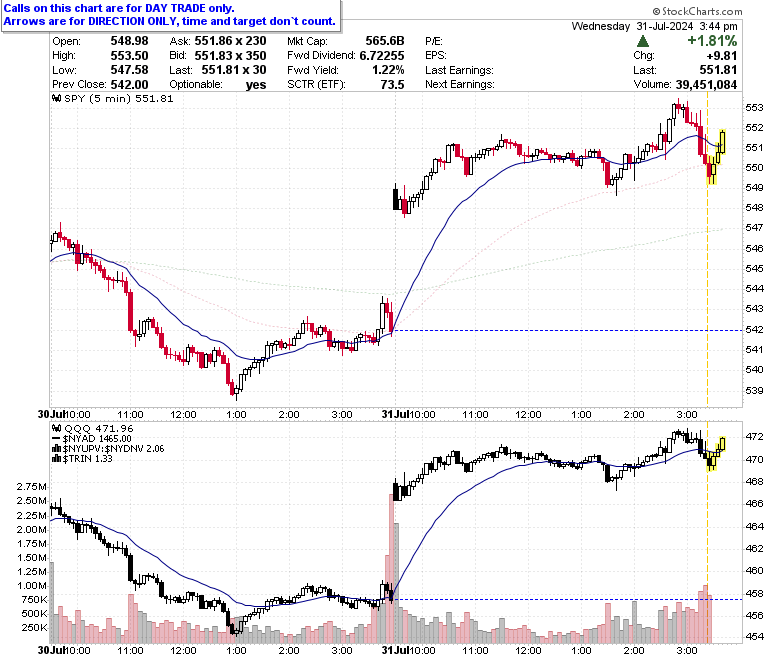Screen dimensions: 780x659
Task: Click the 553 price axis label
Action: click(x=754, y=107)
